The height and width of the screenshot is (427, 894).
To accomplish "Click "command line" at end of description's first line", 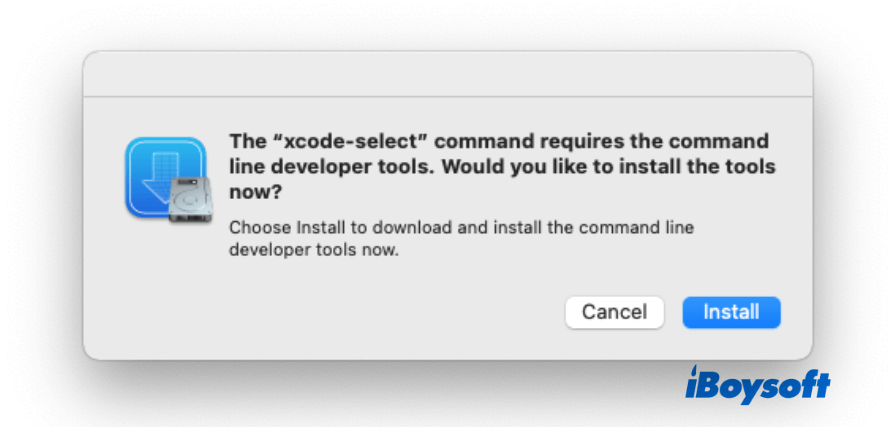I will [x=646, y=227].
